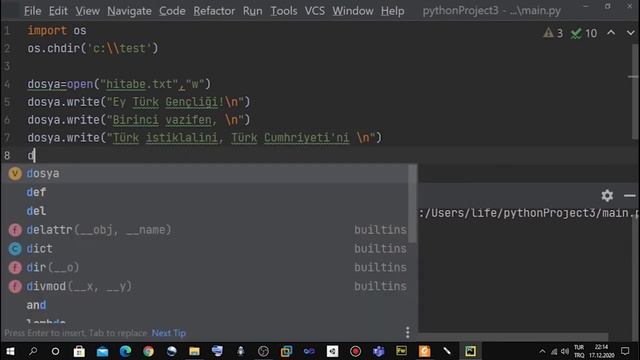640x360 pixels.
Task: Show hidden system tray icons
Action: click(542, 351)
